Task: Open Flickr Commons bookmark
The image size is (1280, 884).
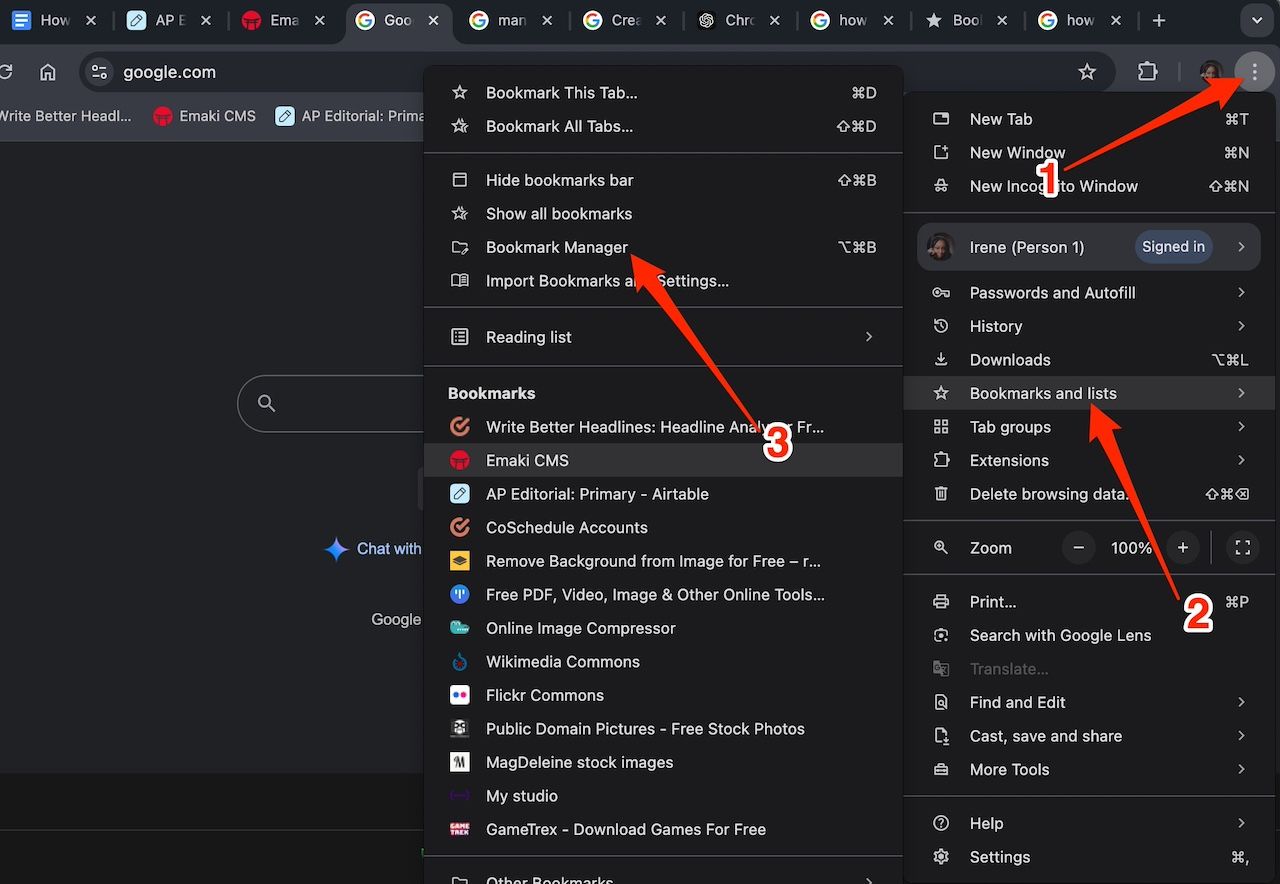Action: click(x=663, y=695)
